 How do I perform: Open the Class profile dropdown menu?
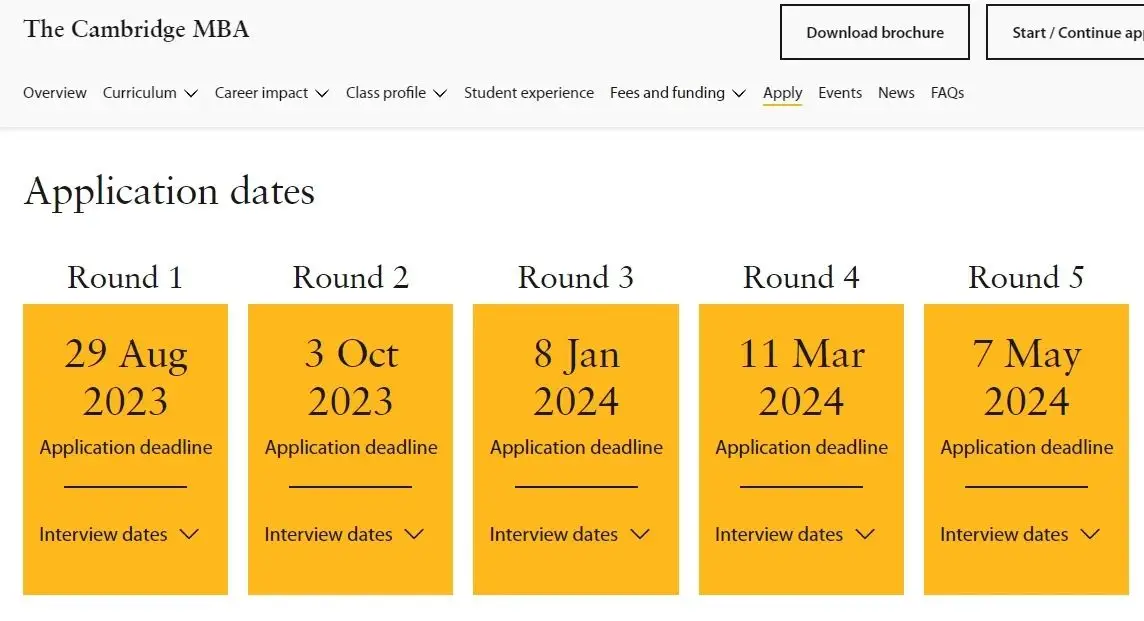[396, 93]
